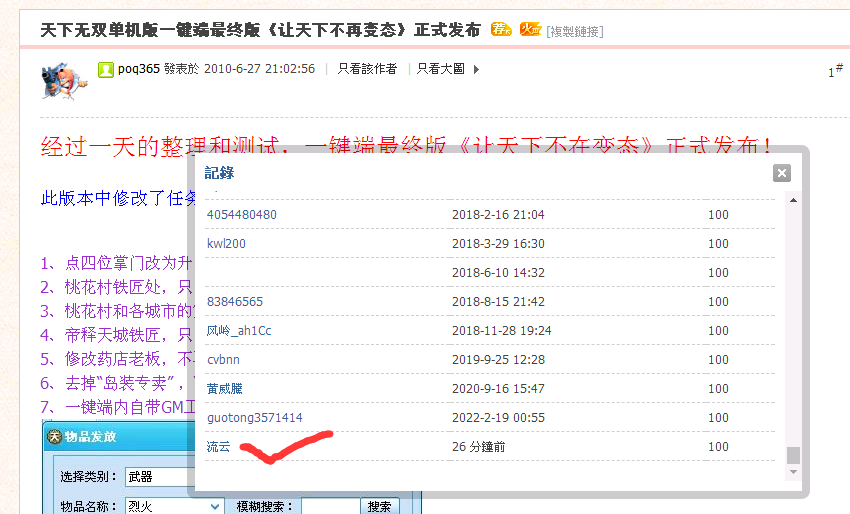850x514 pixels.
Task: Click the scroll down arrow in records list
Action: (x=793, y=473)
